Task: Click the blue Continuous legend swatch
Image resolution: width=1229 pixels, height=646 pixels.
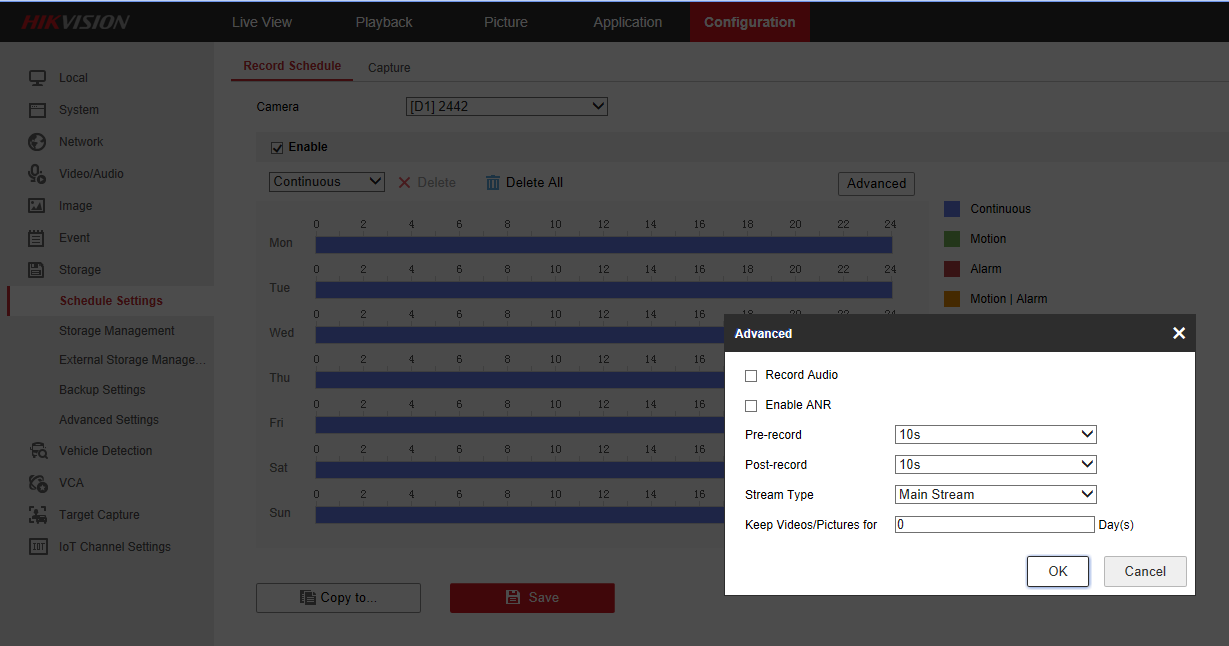Action: tap(952, 209)
